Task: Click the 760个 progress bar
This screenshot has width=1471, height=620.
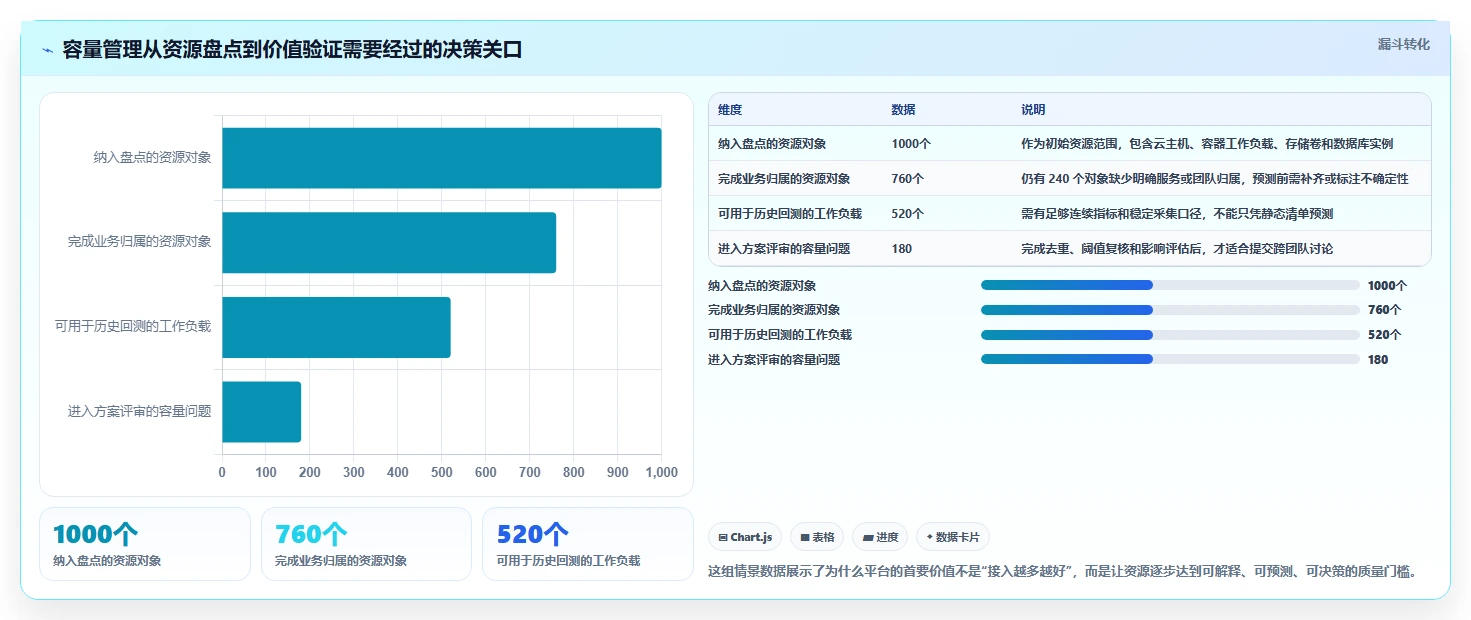Action: 1170,310
